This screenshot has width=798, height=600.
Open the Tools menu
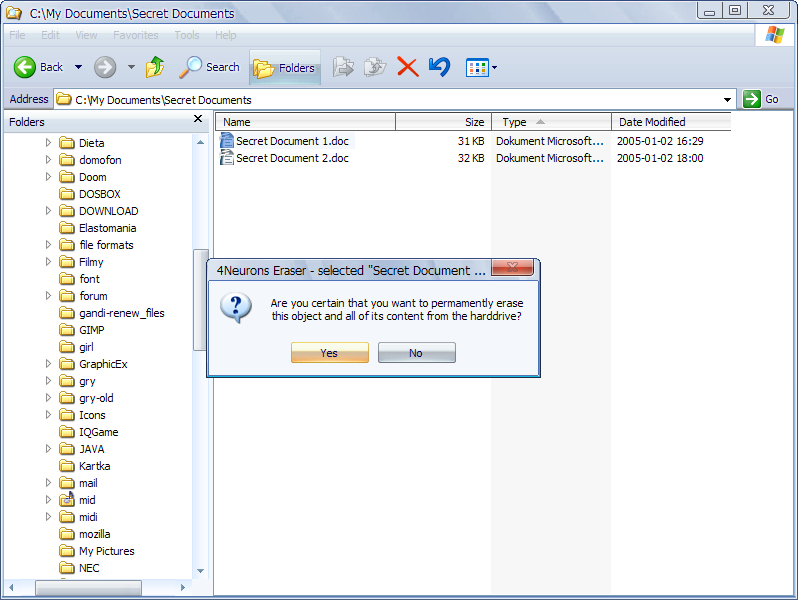[x=187, y=35]
